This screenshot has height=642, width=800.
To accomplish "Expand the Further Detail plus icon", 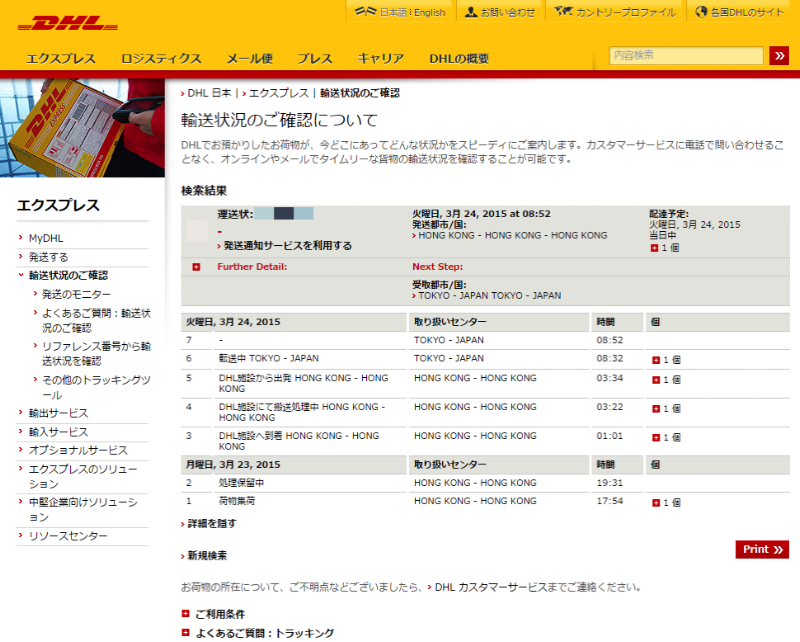I will click(x=196, y=267).
